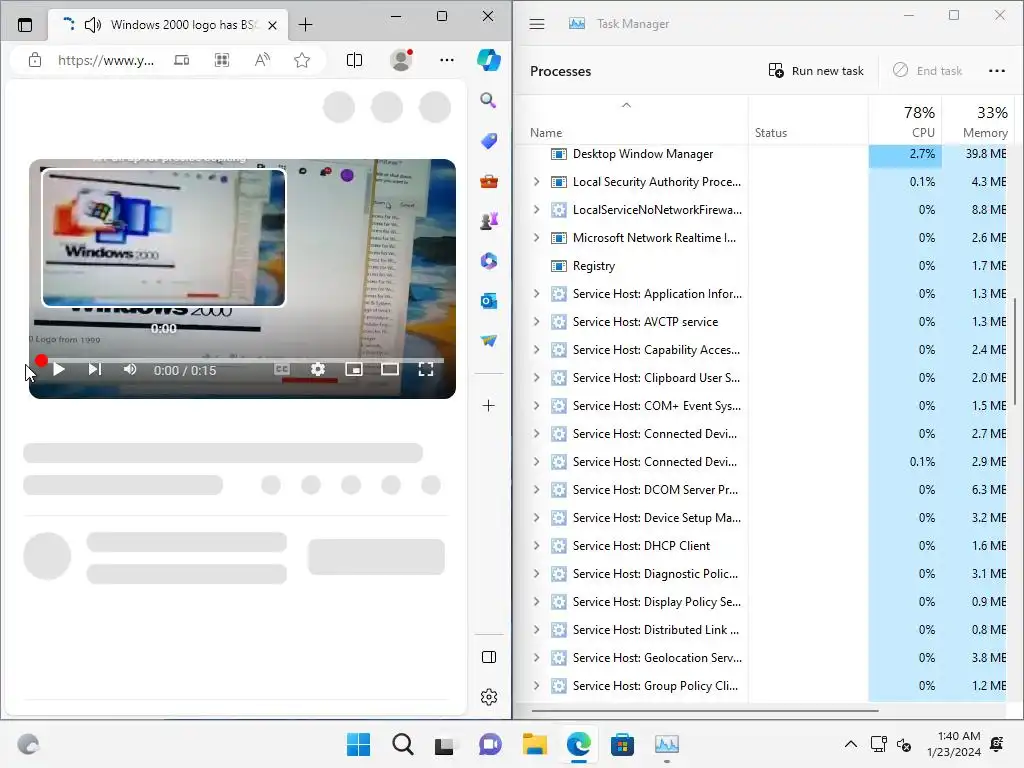
Task: Enable Read aloud in Edge
Action: [262, 60]
